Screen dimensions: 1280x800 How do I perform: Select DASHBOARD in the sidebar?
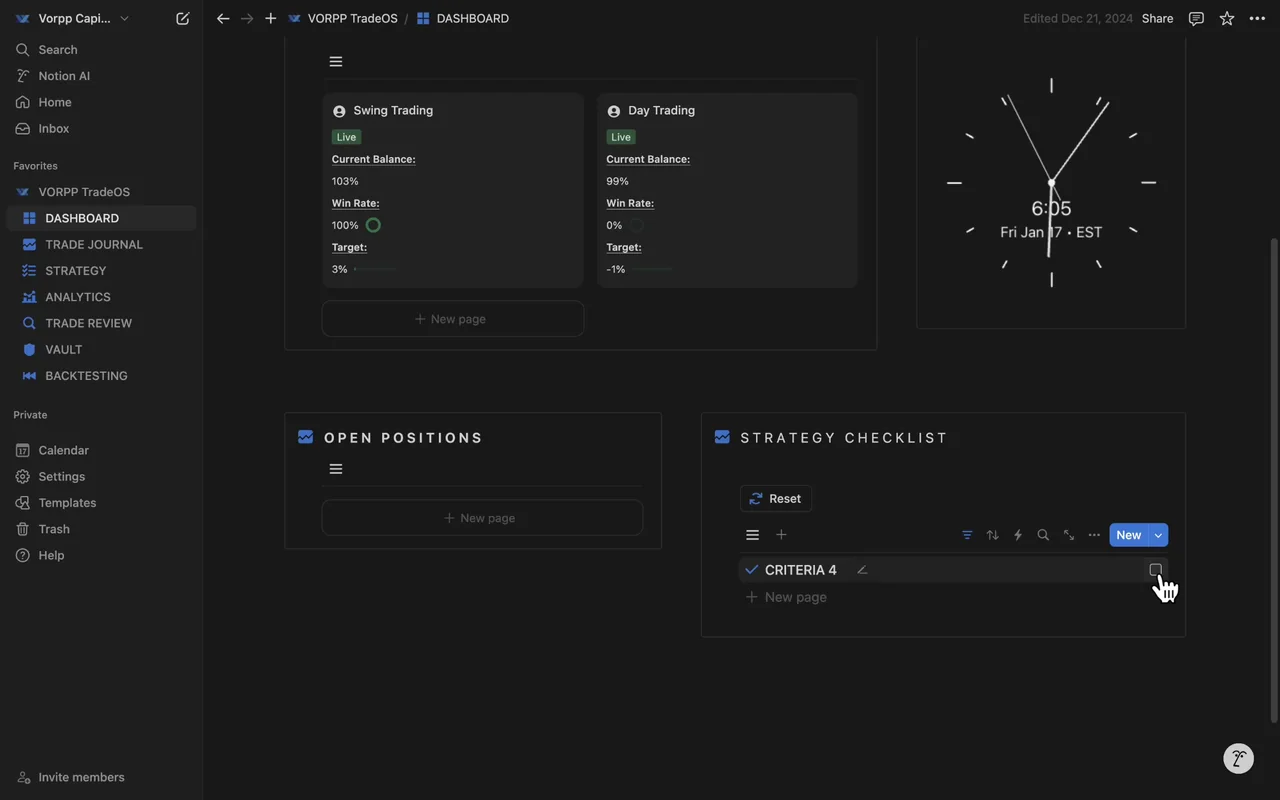coord(101,218)
